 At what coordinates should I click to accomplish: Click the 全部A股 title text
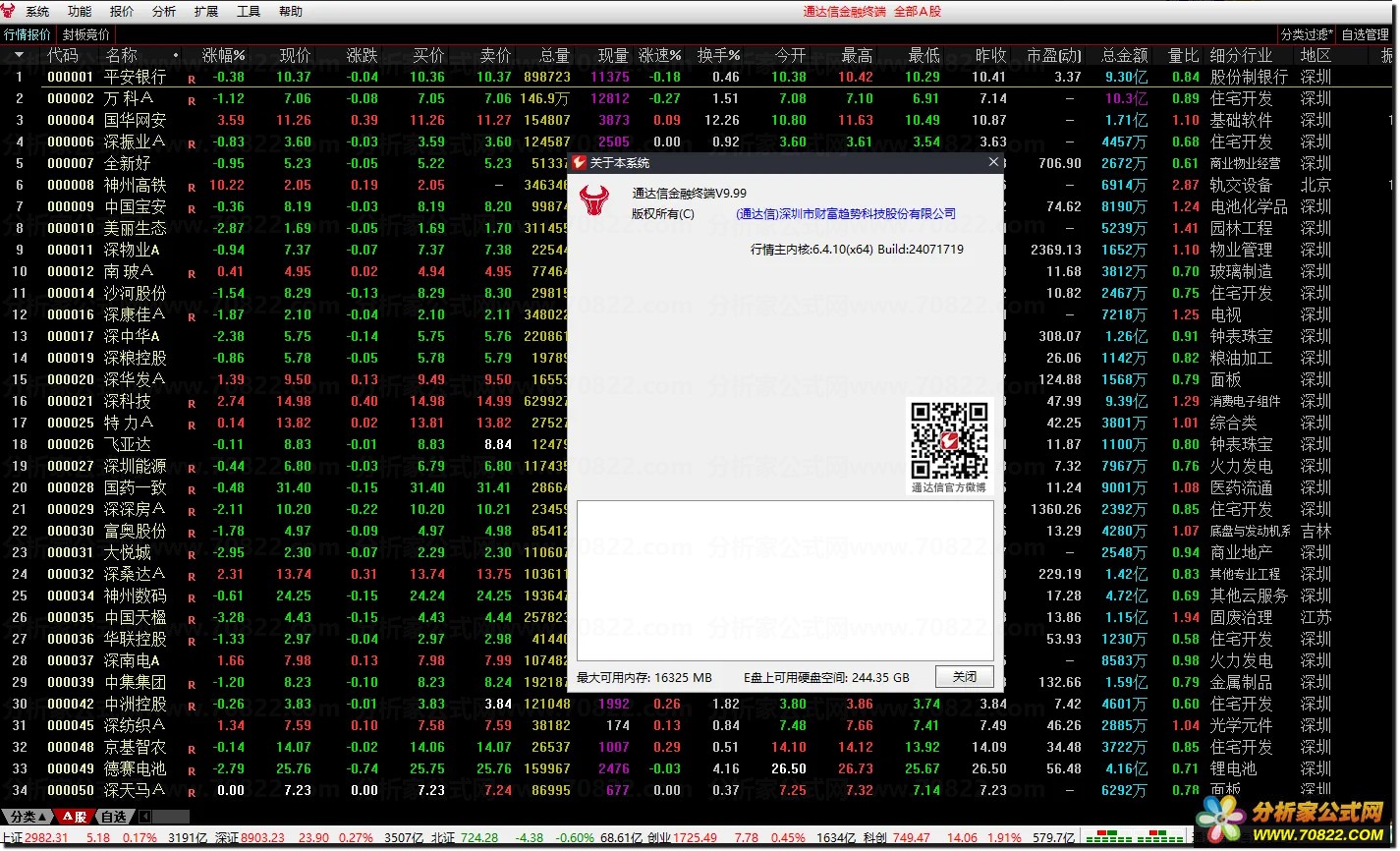coord(918,12)
